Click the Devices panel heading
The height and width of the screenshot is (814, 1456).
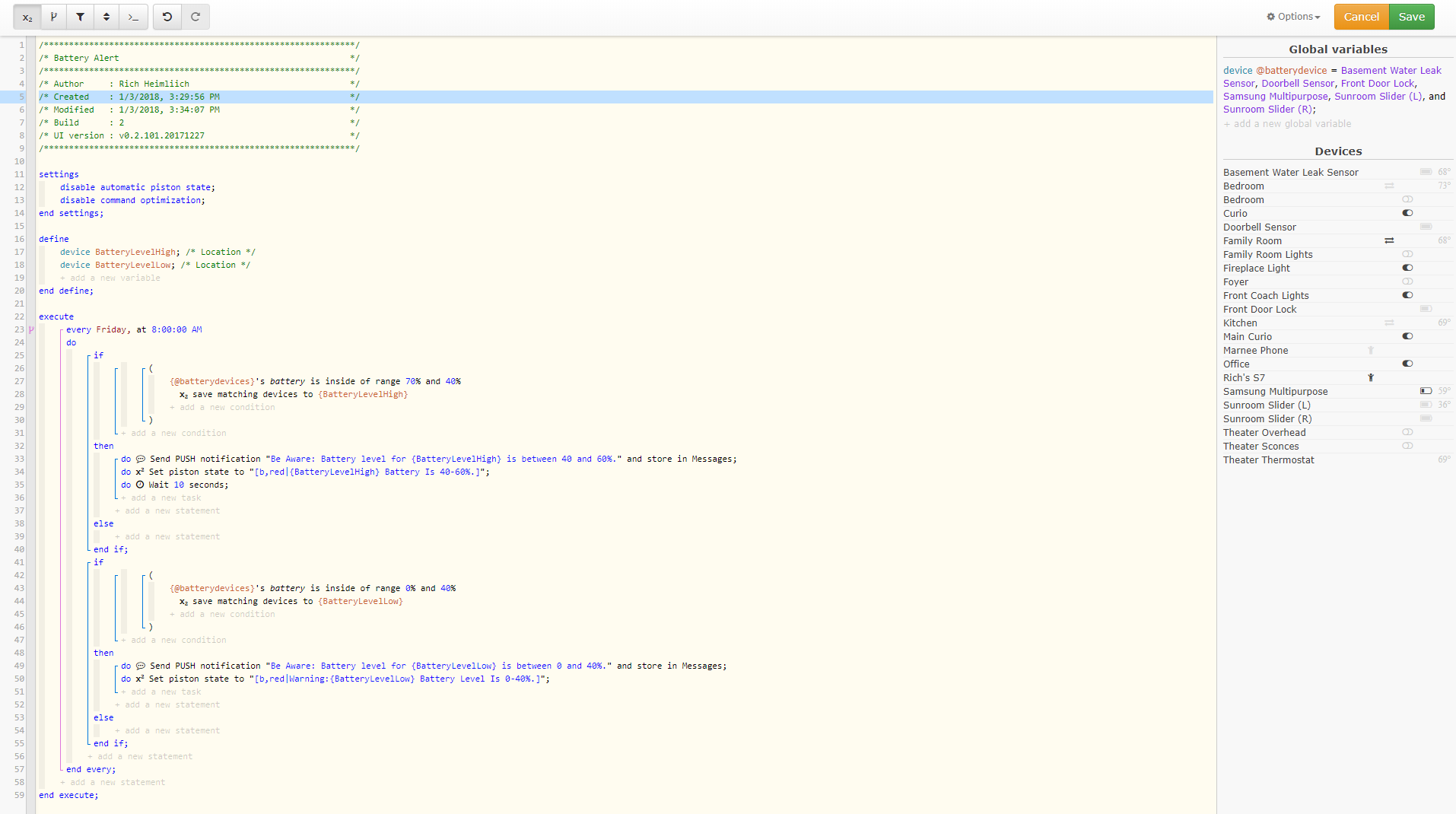[x=1338, y=151]
